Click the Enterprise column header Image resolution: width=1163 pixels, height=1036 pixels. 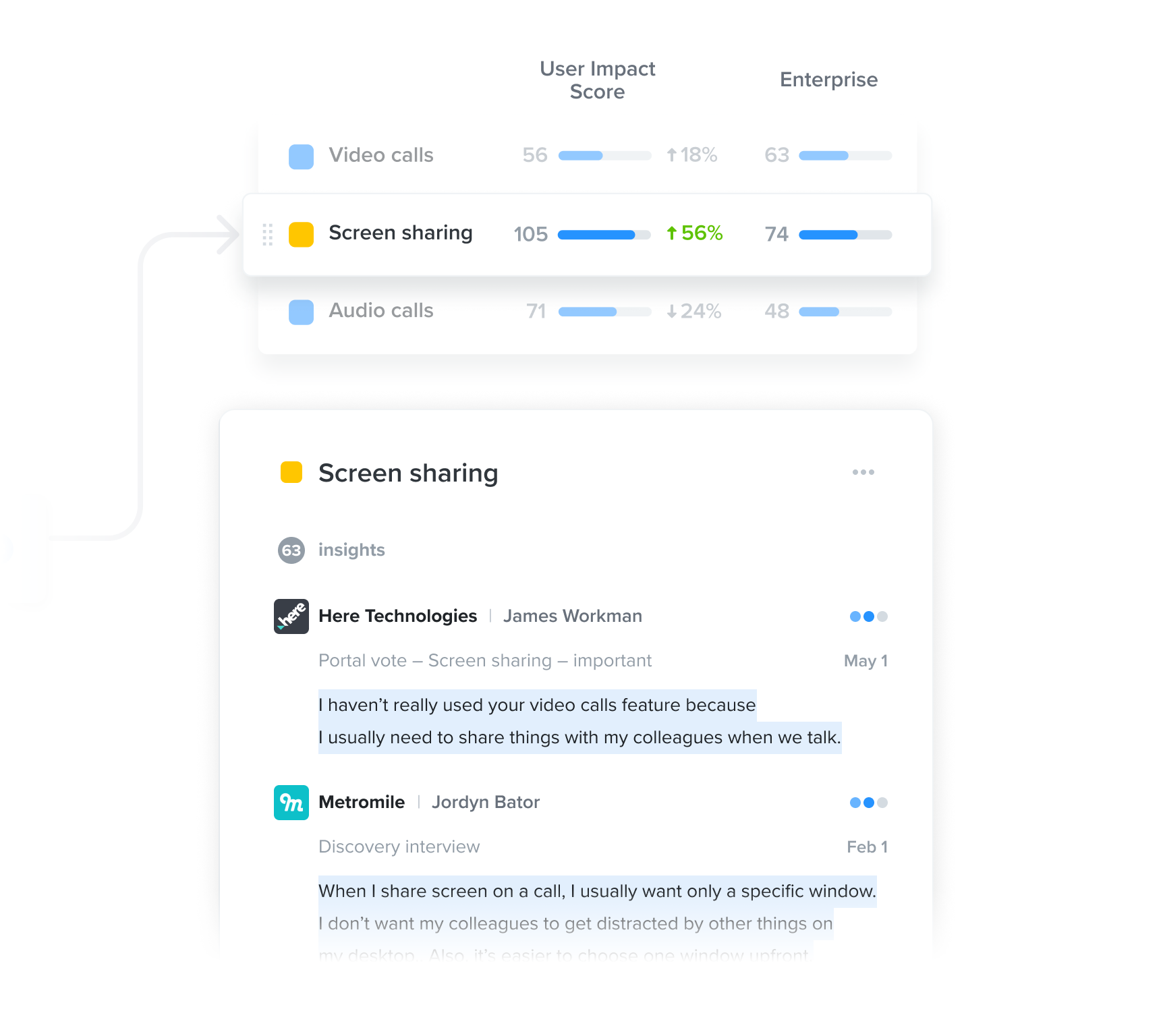[829, 80]
